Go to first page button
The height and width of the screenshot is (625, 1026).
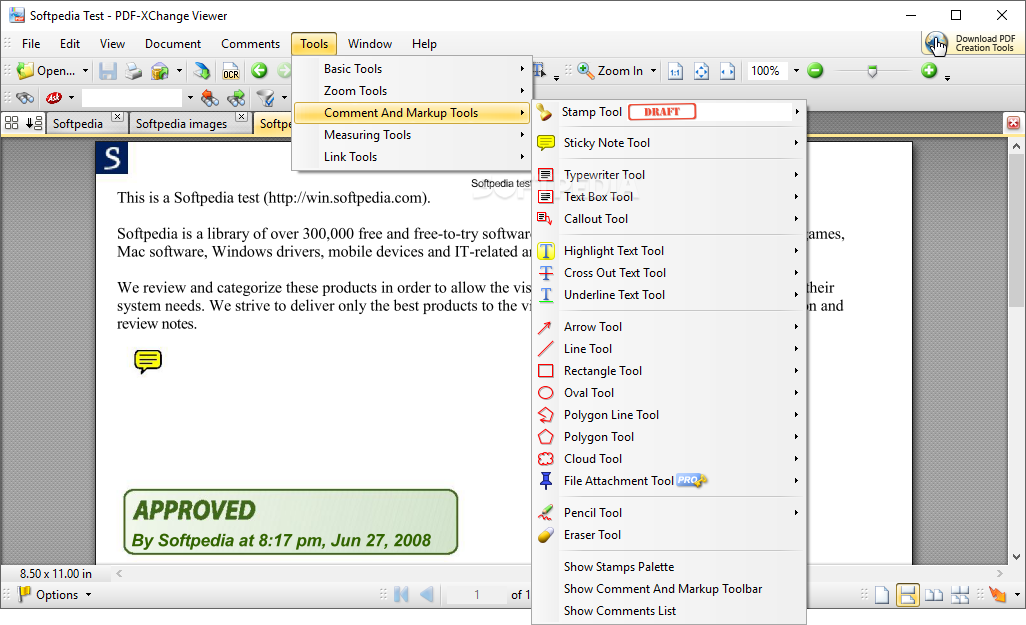401,594
